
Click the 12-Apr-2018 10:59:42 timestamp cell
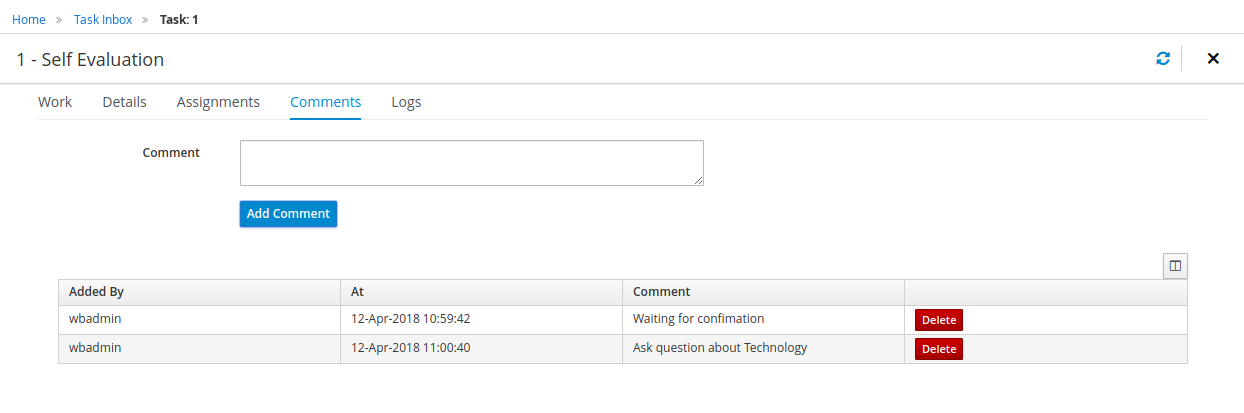pyautogui.click(x=410, y=319)
